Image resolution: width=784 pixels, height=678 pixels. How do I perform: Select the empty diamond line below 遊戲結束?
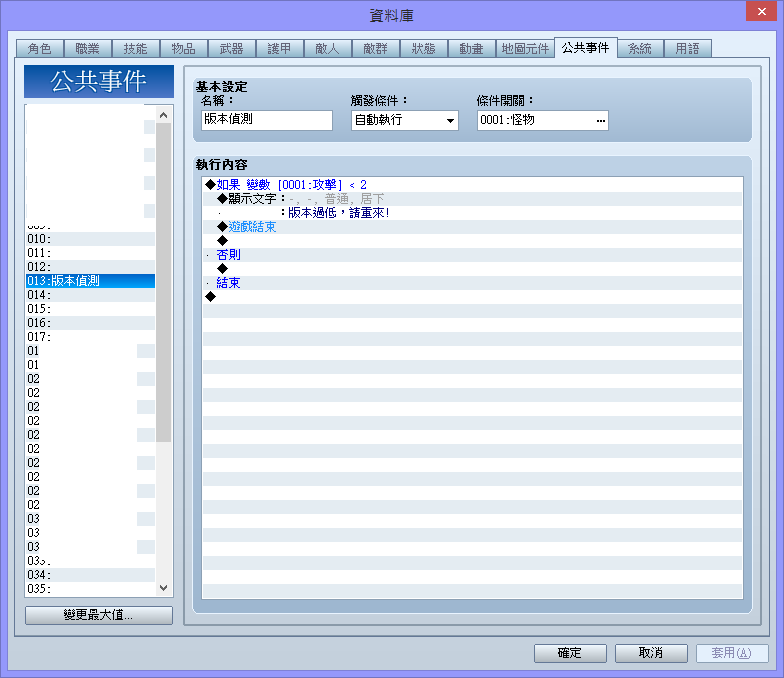click(x=472, y=240)
